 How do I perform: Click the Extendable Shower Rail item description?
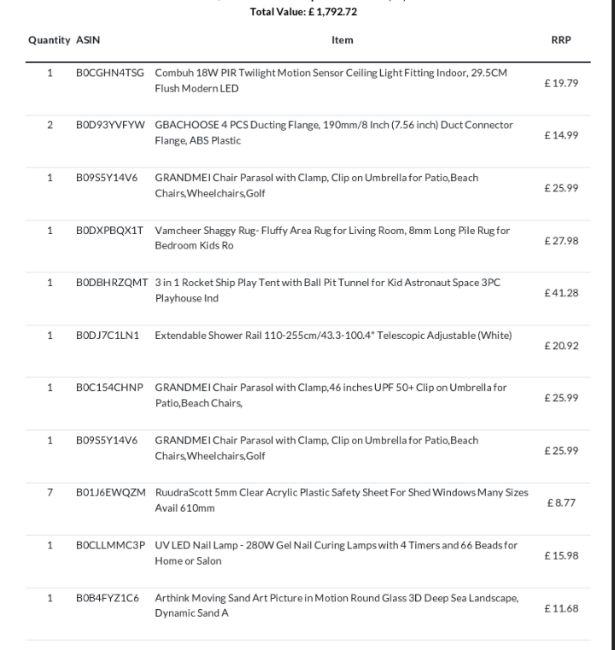(333, 335)
